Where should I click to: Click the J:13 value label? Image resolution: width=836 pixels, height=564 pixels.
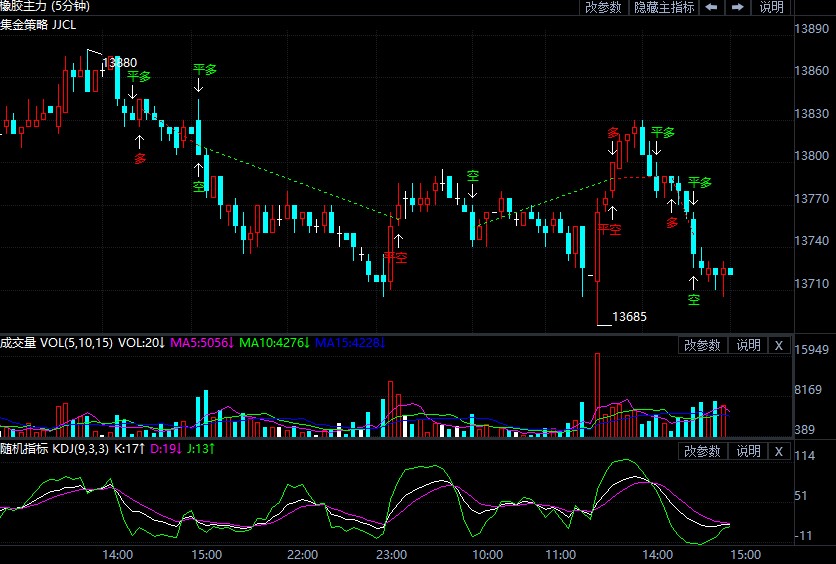201,448
